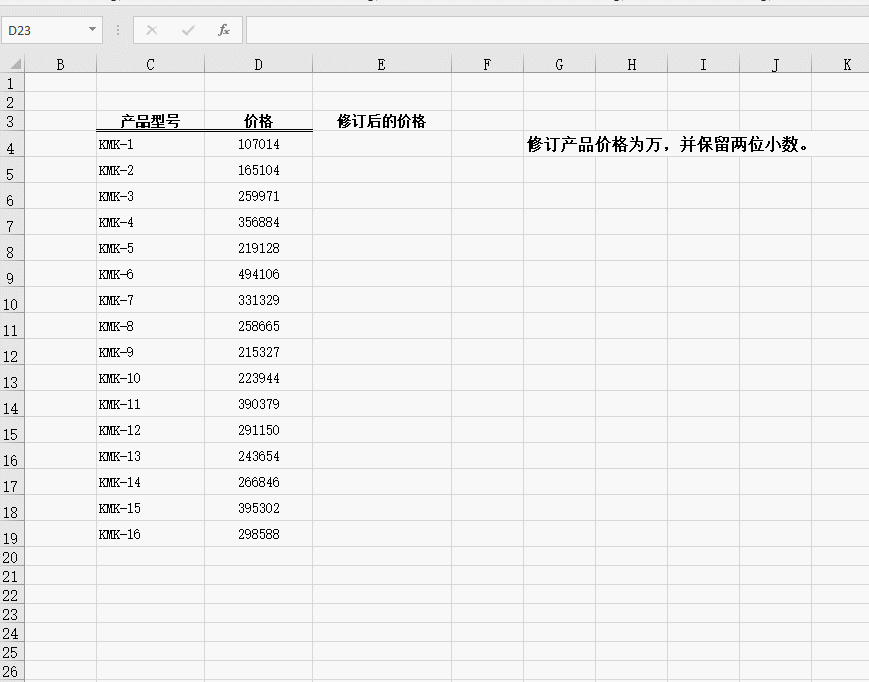Screen dimensions: 869x682
Task: Click price value 258665
Action: (x=258, y=326)
